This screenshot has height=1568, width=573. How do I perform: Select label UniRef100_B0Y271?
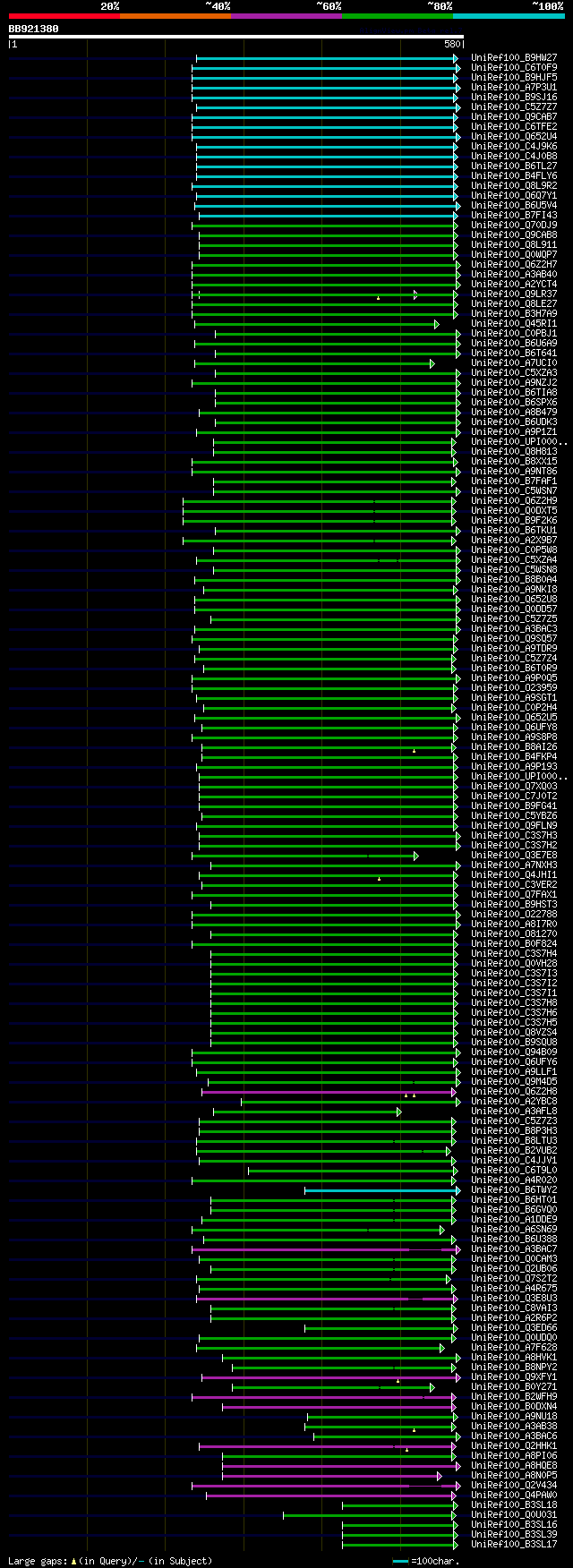[x=514, y=1387]
